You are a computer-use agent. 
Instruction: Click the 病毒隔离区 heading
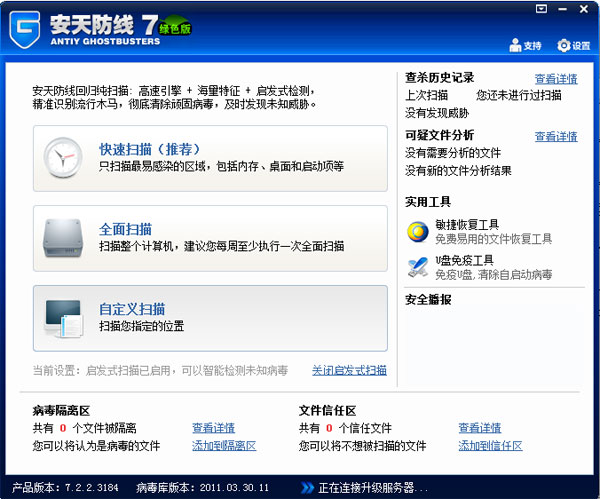click(x=61, y=411)
